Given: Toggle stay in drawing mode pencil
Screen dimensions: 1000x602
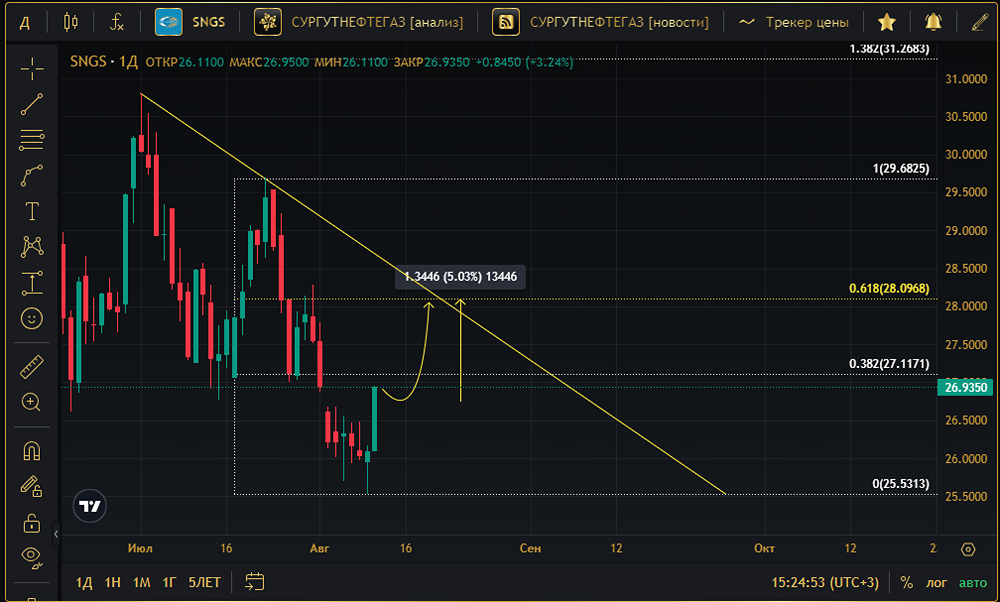Looking at the screenshot, I should [31, 487].
